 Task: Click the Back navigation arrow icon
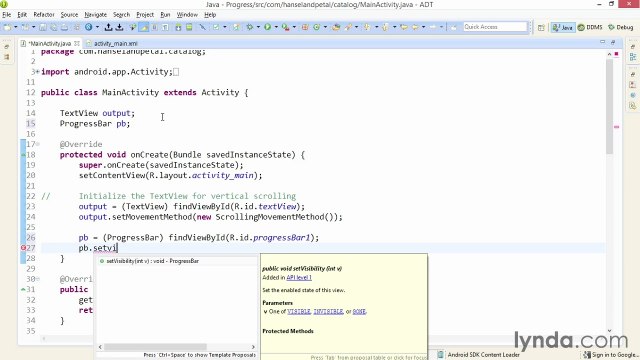[x=415, y=27]
